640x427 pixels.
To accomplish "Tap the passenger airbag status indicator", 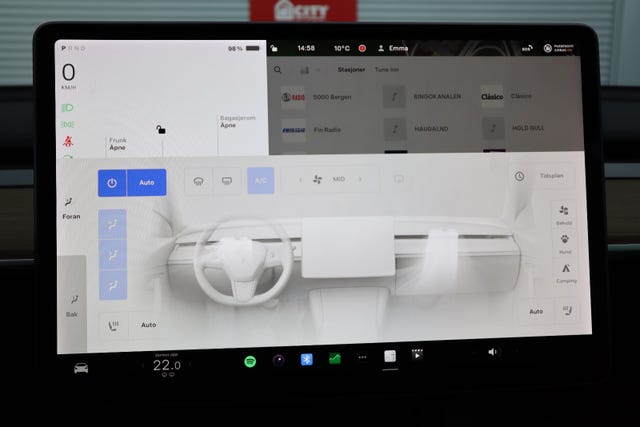I will point(559,49).
